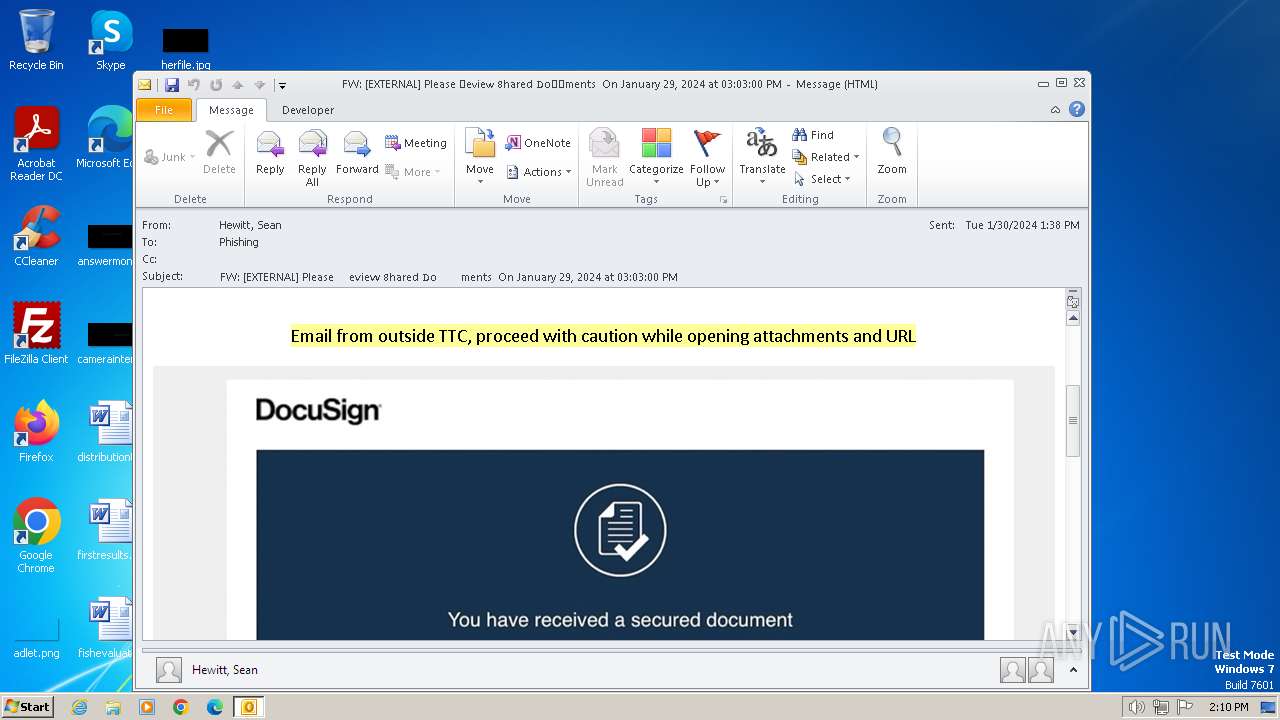
Task: Click the DocuSign logo in email
Action: pyautogui.click(x=318, y=411)
